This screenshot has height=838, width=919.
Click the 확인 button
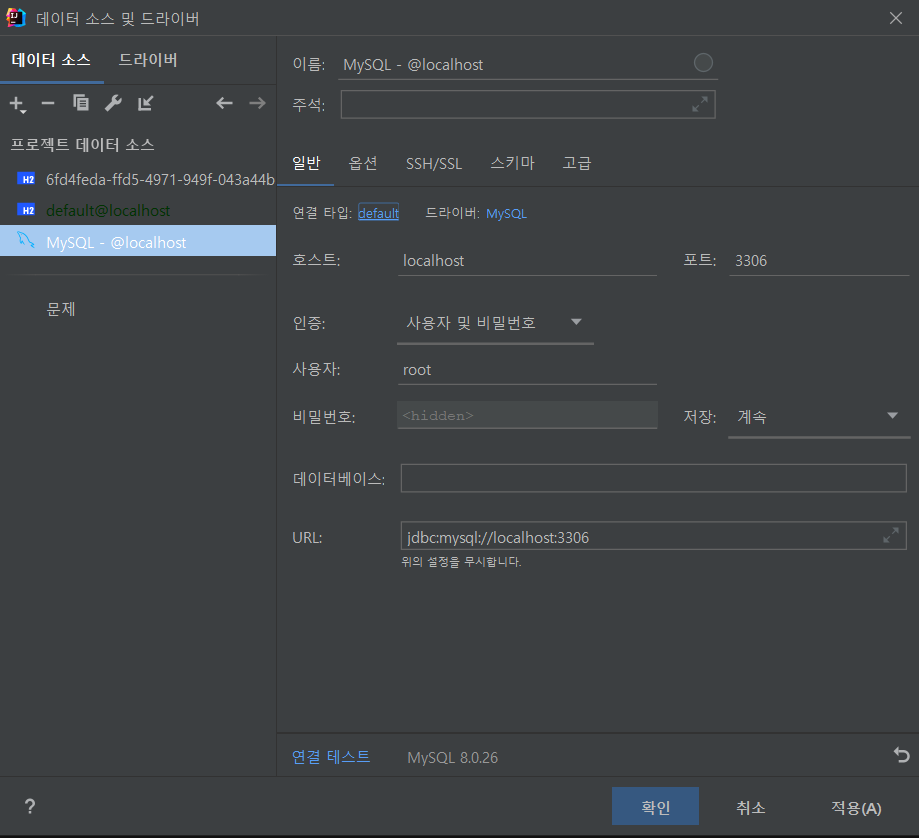point(655,806)
